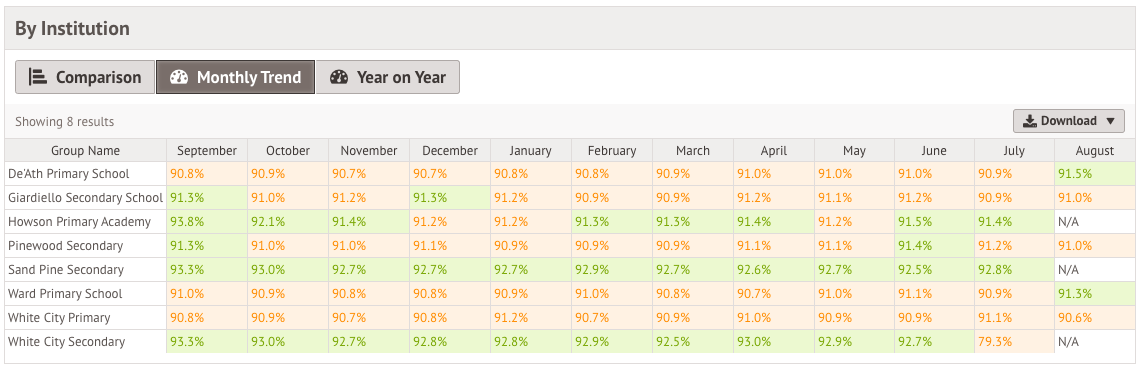
Task: Open the Year on Year view
Action: click(x=388, y=77)
